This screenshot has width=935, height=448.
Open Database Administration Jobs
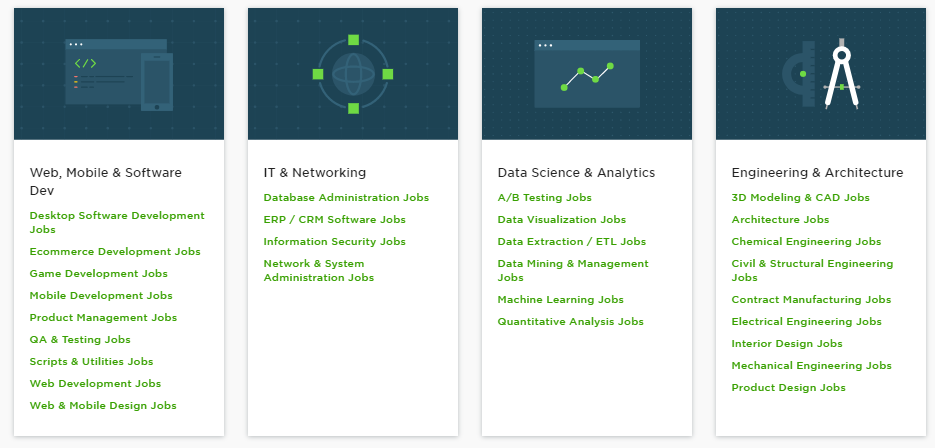coord(346,197)
